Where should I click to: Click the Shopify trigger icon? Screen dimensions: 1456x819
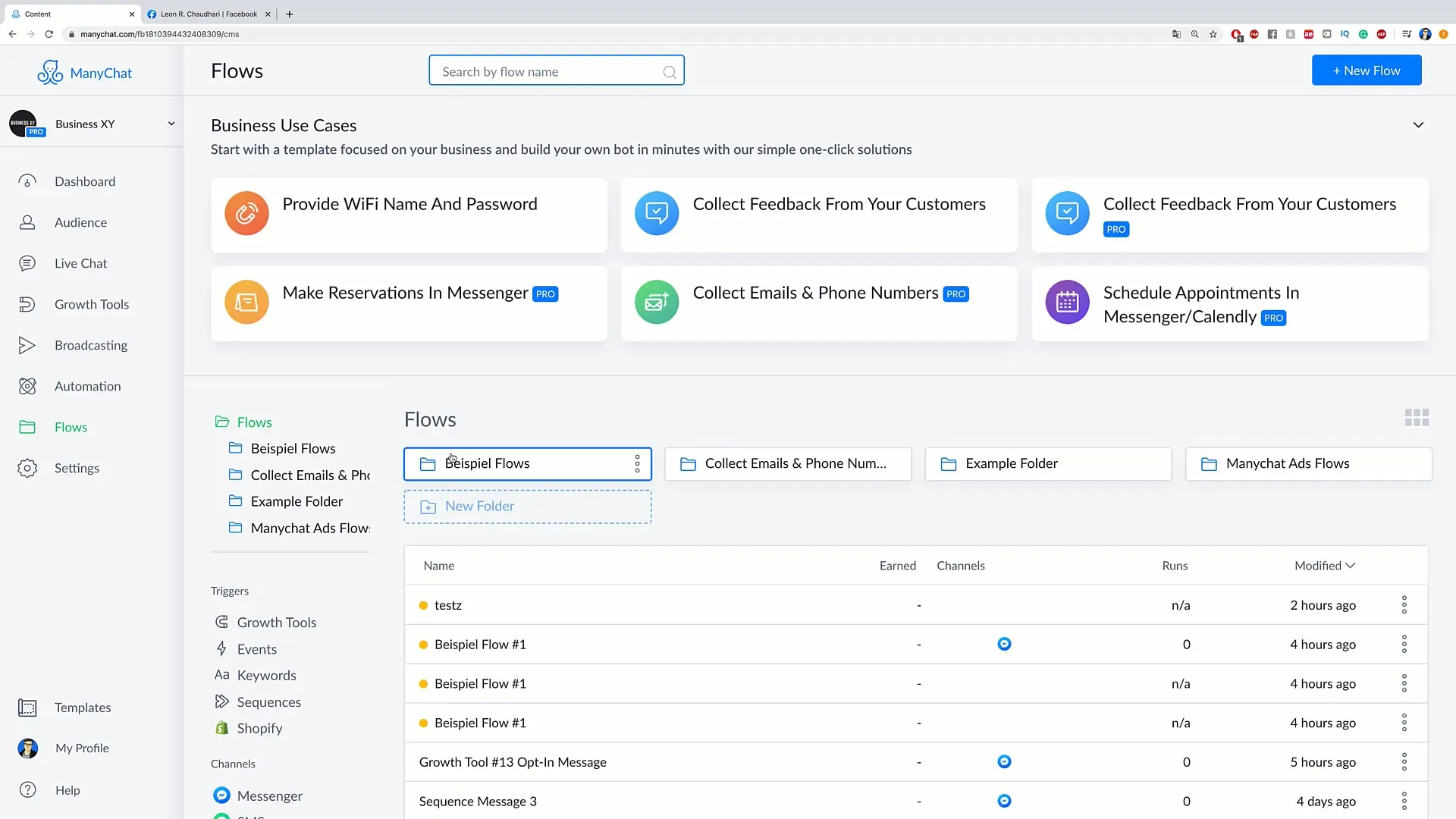coord(221,728)
